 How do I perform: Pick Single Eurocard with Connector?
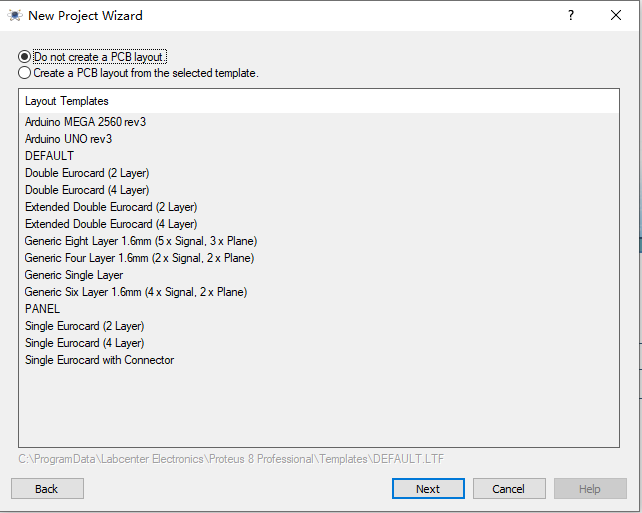(x=99, y=360)
